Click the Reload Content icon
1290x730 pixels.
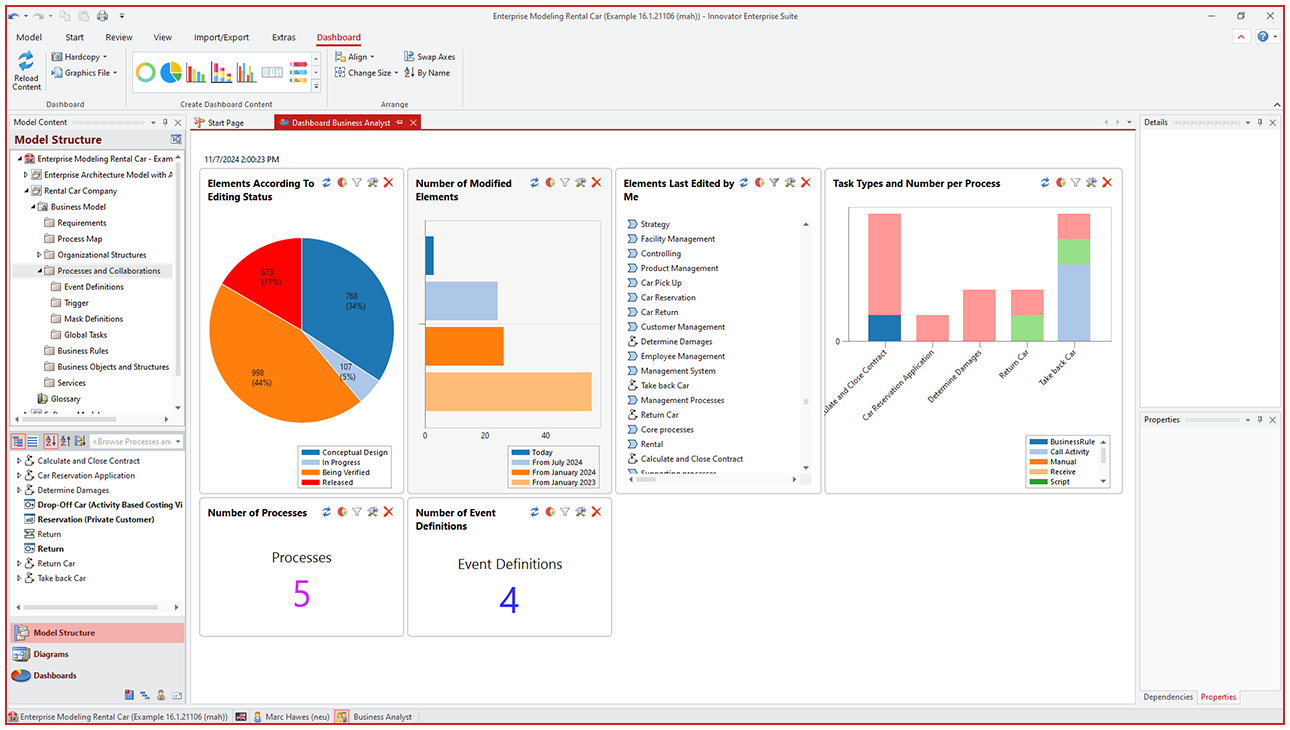point(25,68)
